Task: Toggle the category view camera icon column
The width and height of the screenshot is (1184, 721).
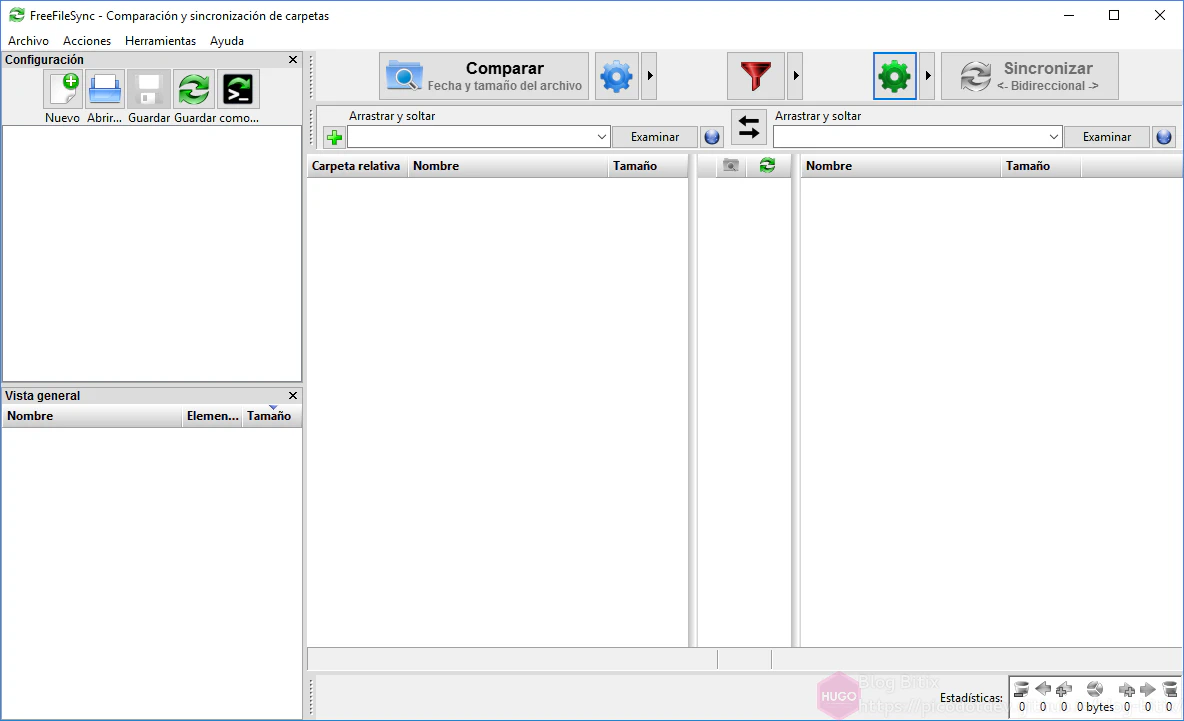Action: tap(731, 166)
